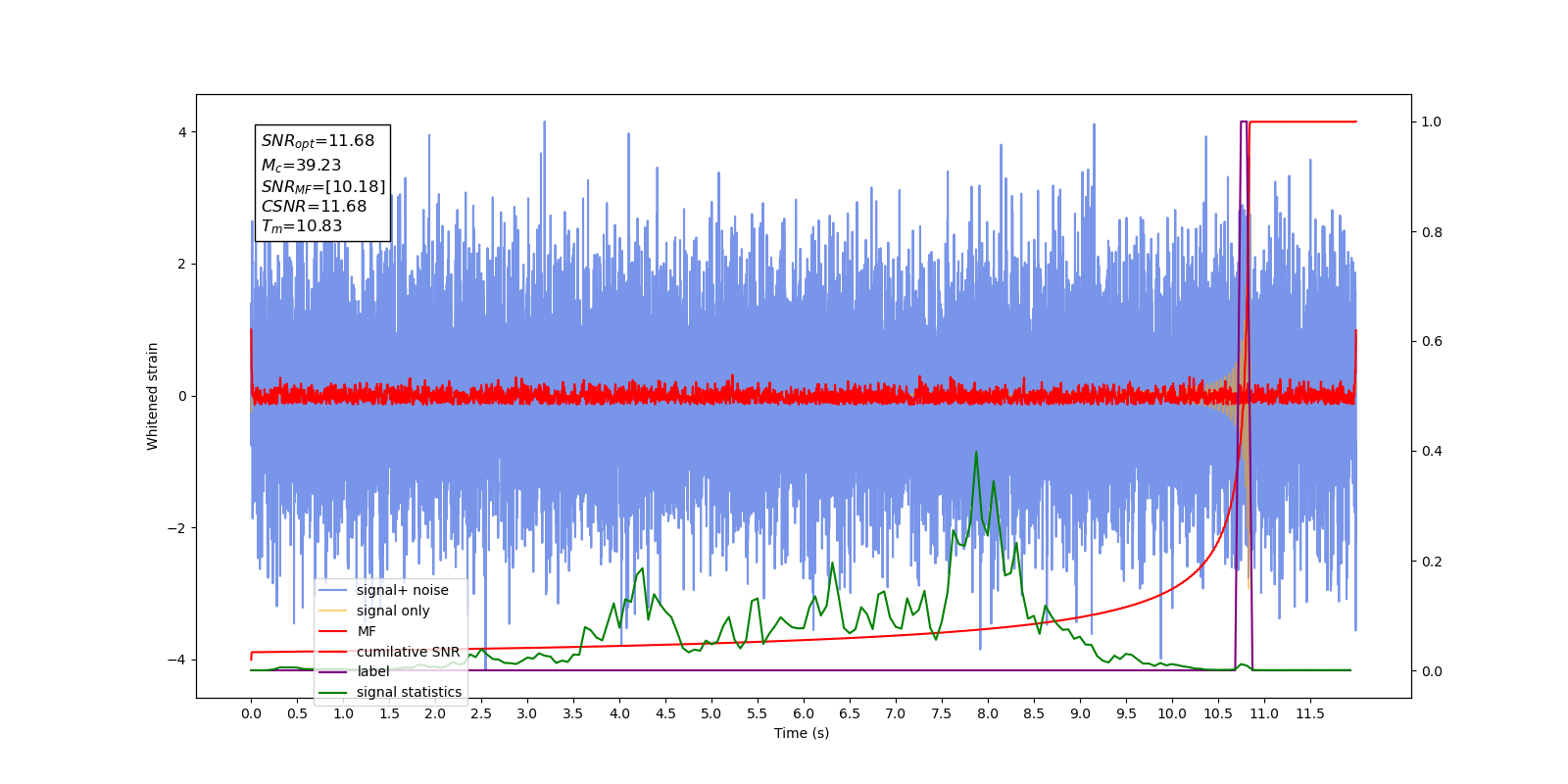Click the 1.0 tick on right axis
The height and width of the screenshot is (784, 1568).
[x=1432, y=122]
